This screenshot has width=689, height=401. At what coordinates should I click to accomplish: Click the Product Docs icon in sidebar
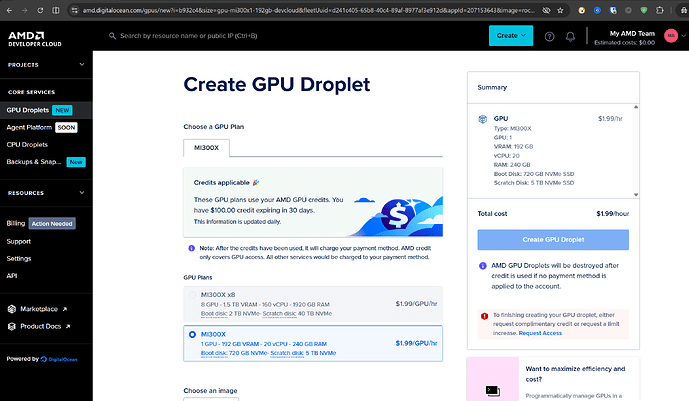[10, 326]
